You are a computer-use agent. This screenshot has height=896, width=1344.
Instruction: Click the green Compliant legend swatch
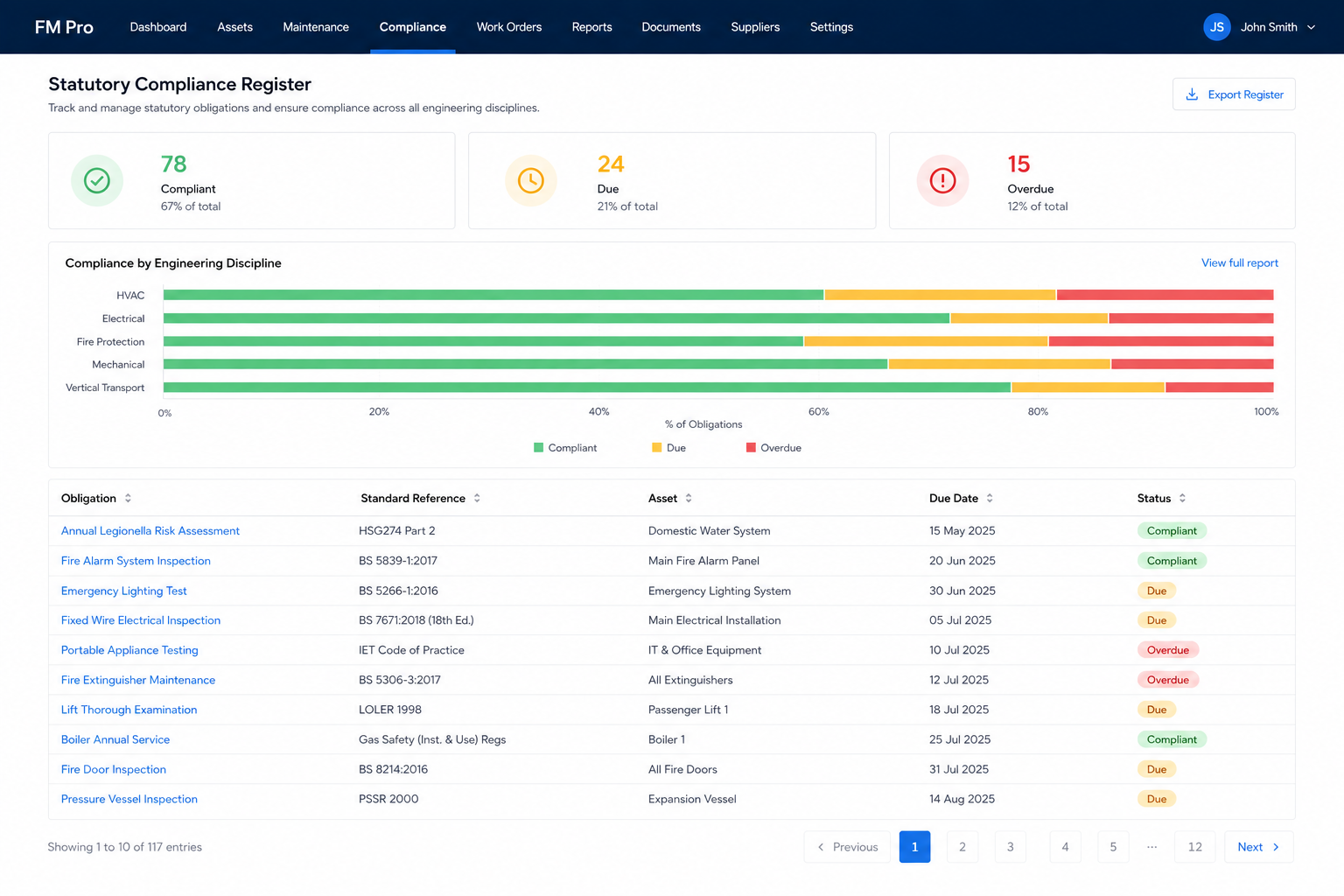[538, 447]
